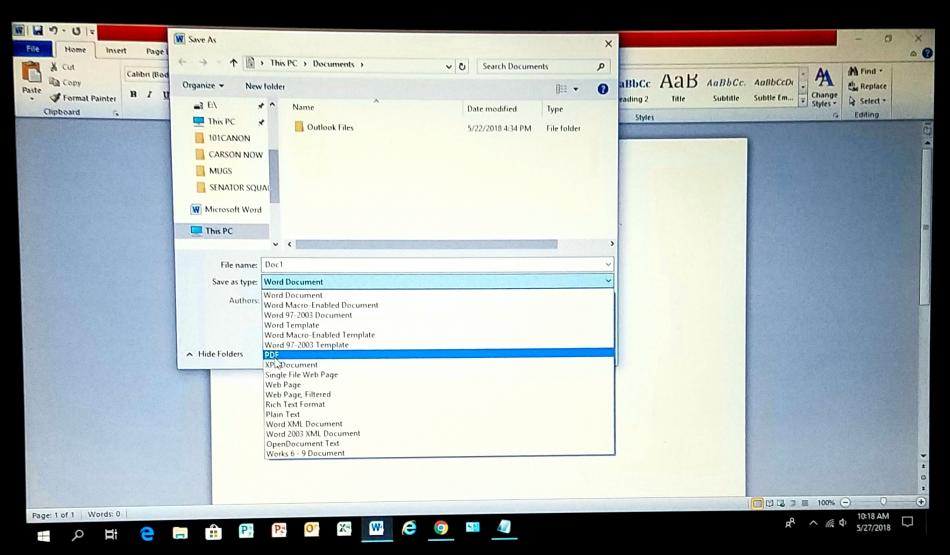Open Google Chrome from the taskbar
950x555 pixels.
coord(441,528)
